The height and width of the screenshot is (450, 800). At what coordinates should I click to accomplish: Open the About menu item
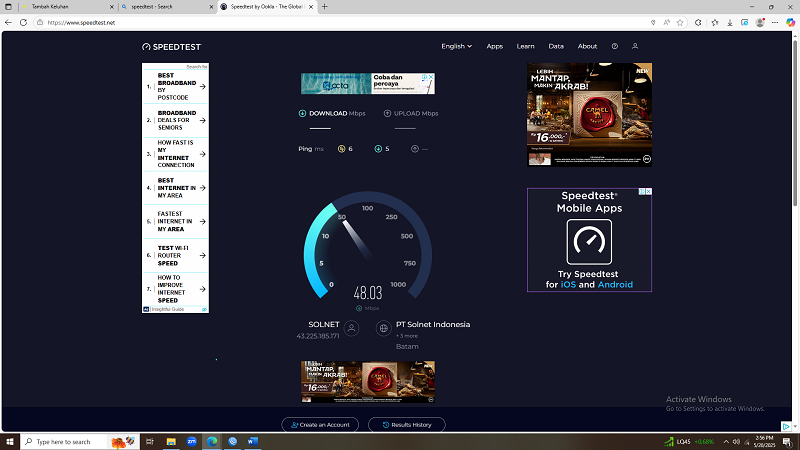coord(587,46)
